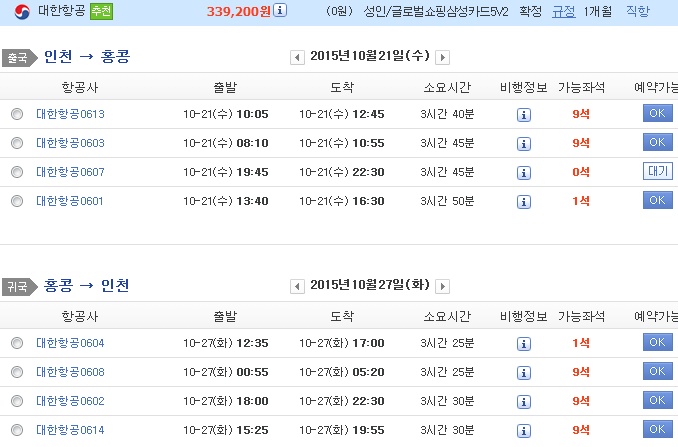Open 대한항공0604 flight link

coord(70,343)
